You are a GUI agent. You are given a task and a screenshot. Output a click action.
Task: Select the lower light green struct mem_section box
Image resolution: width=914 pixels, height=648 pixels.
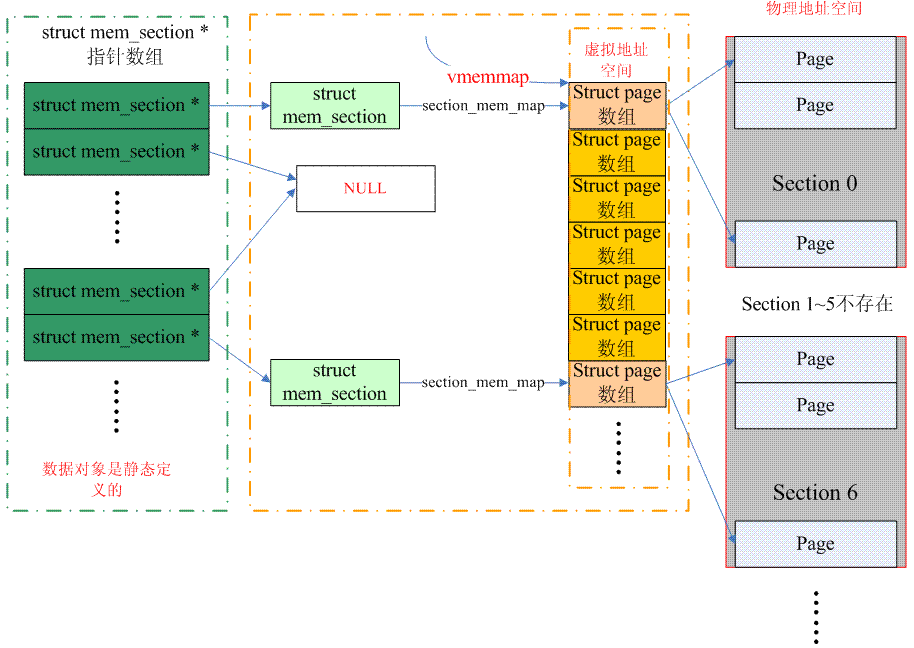(334, 383)
